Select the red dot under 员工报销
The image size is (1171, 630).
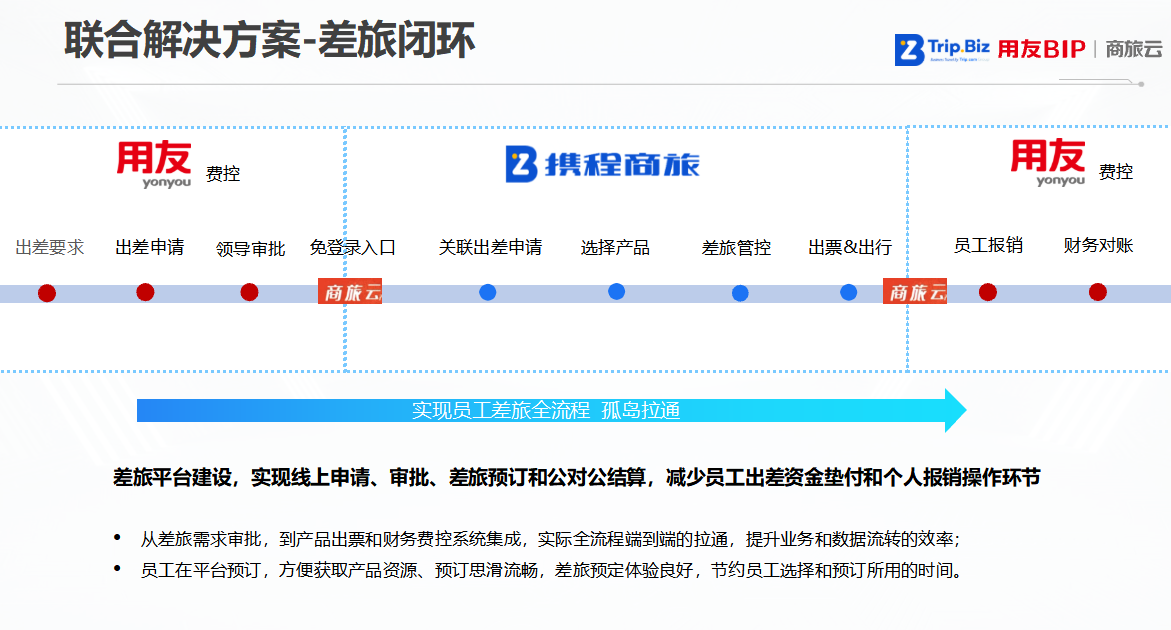coord(988,293)
